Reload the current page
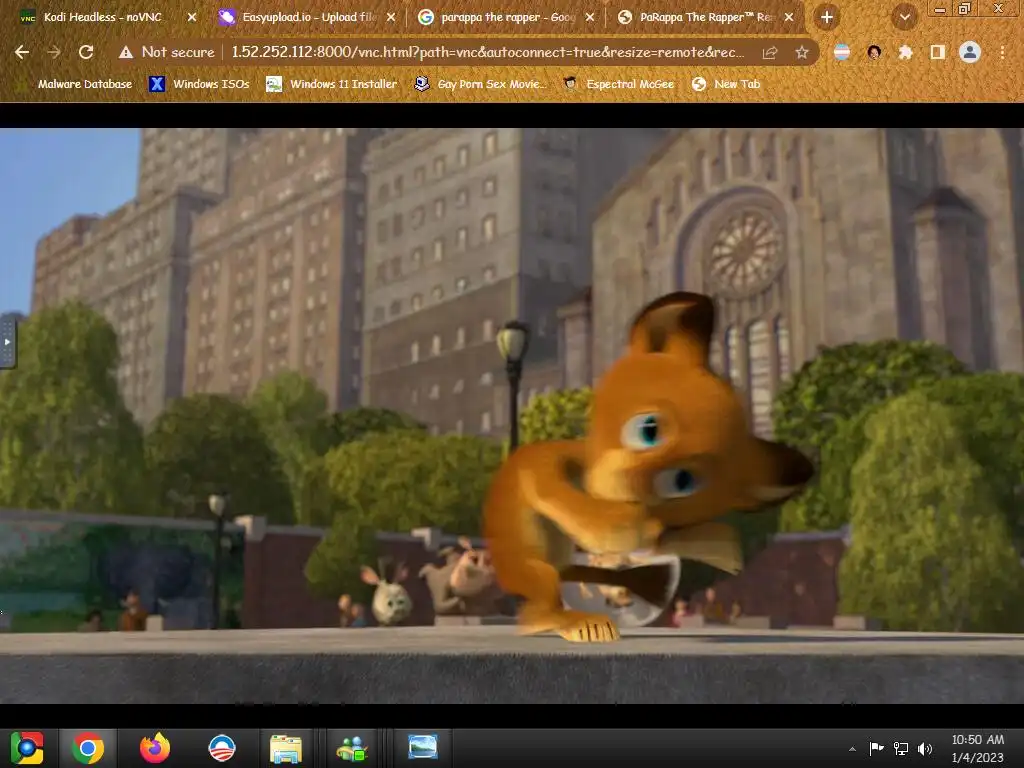Image resolution: width=1024 pixels, height=768 pixels. pos(86,52)
